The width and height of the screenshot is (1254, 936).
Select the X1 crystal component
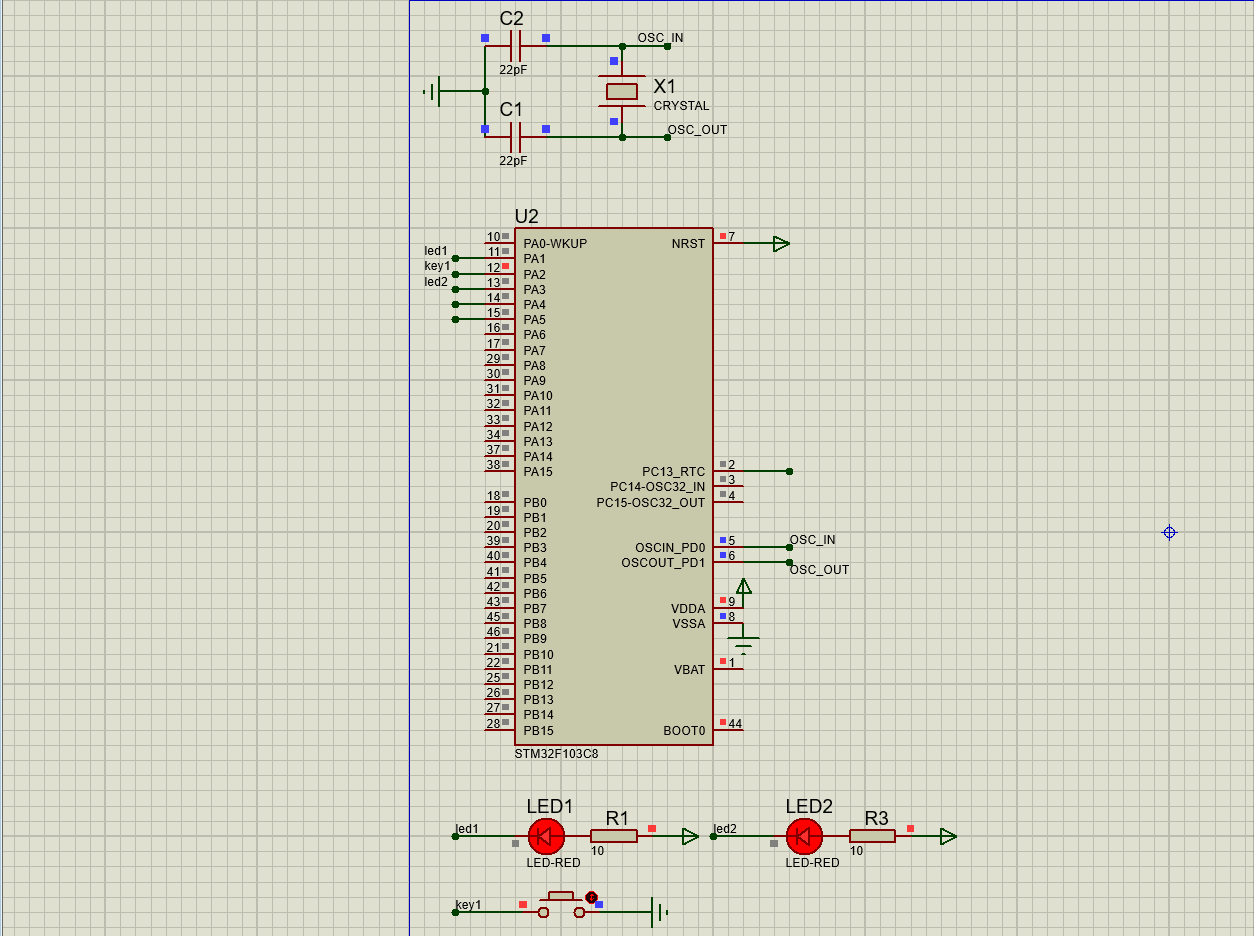coord(622,91)
